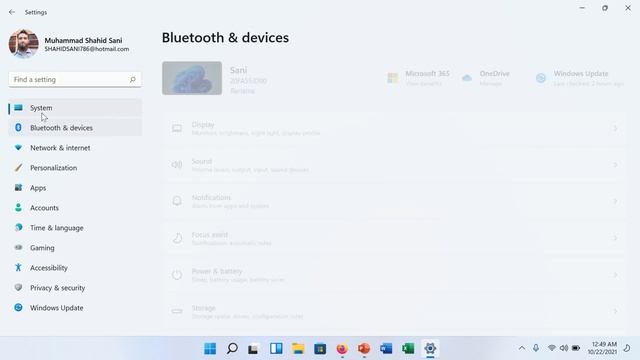Viewport: 640px width, 360px height.
Task: Open Privacy & security settings
Action: click(x=75, y=288)
